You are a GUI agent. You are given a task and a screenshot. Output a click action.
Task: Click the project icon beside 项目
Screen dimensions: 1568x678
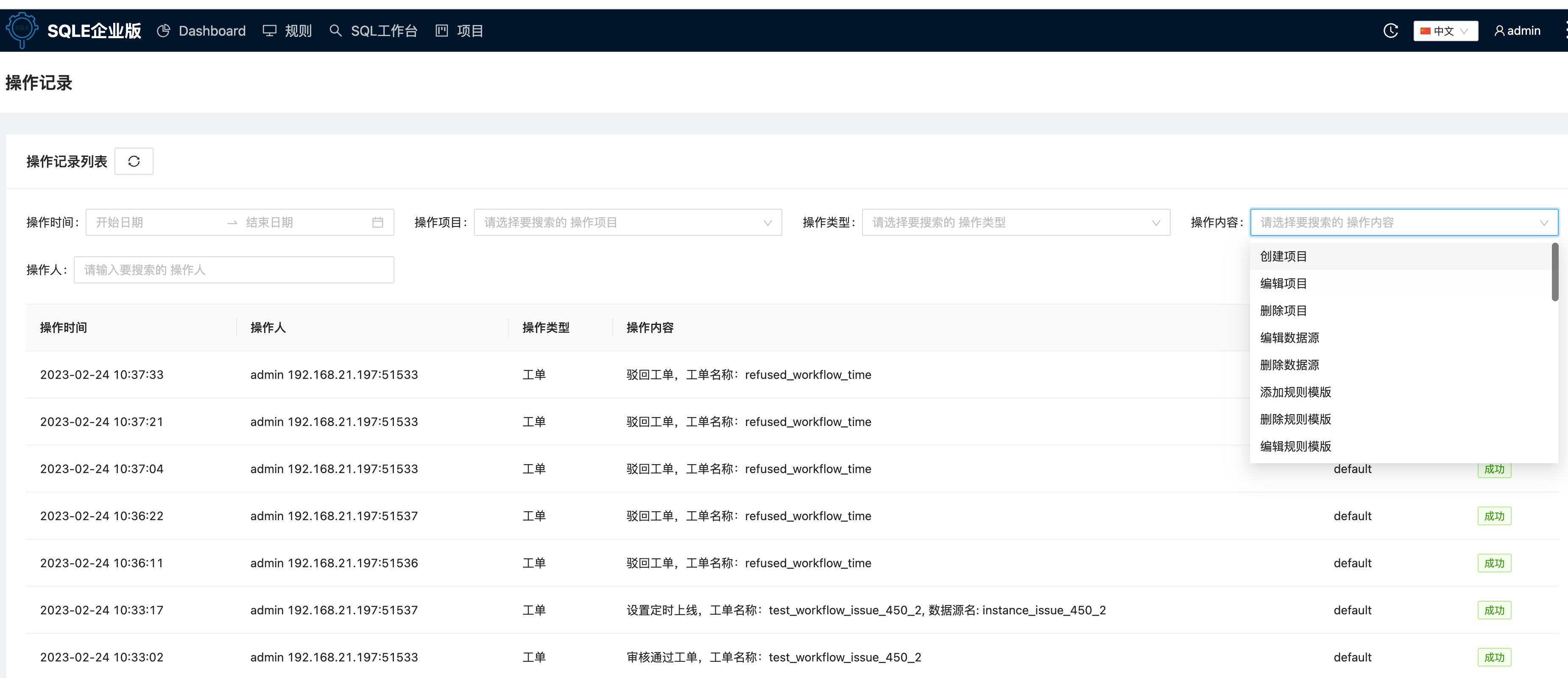point(441,31)
